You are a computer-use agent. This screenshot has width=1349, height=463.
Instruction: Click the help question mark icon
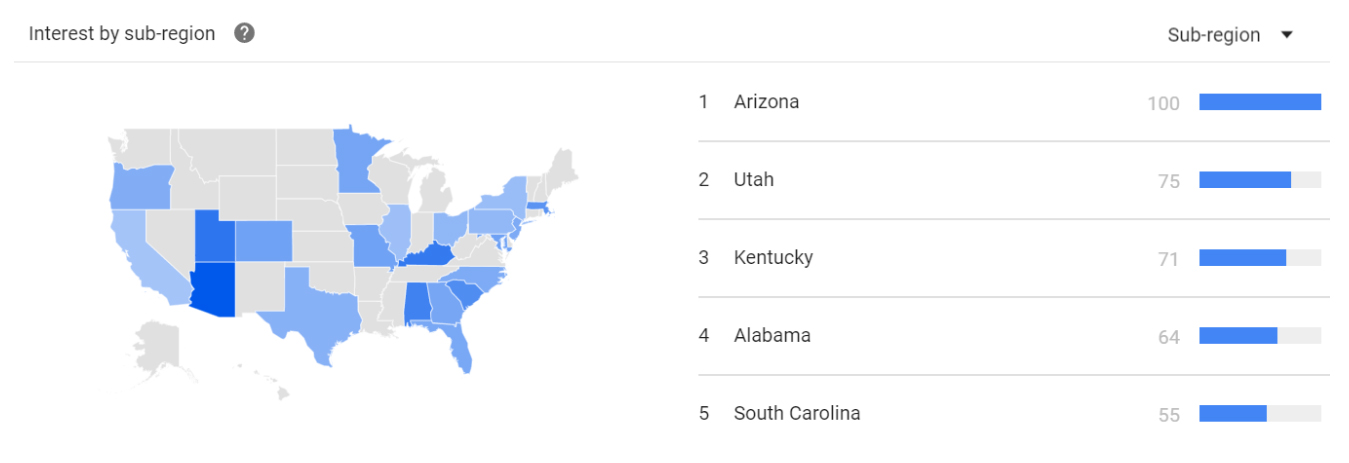pyautogui.click(x=244, y=33)
